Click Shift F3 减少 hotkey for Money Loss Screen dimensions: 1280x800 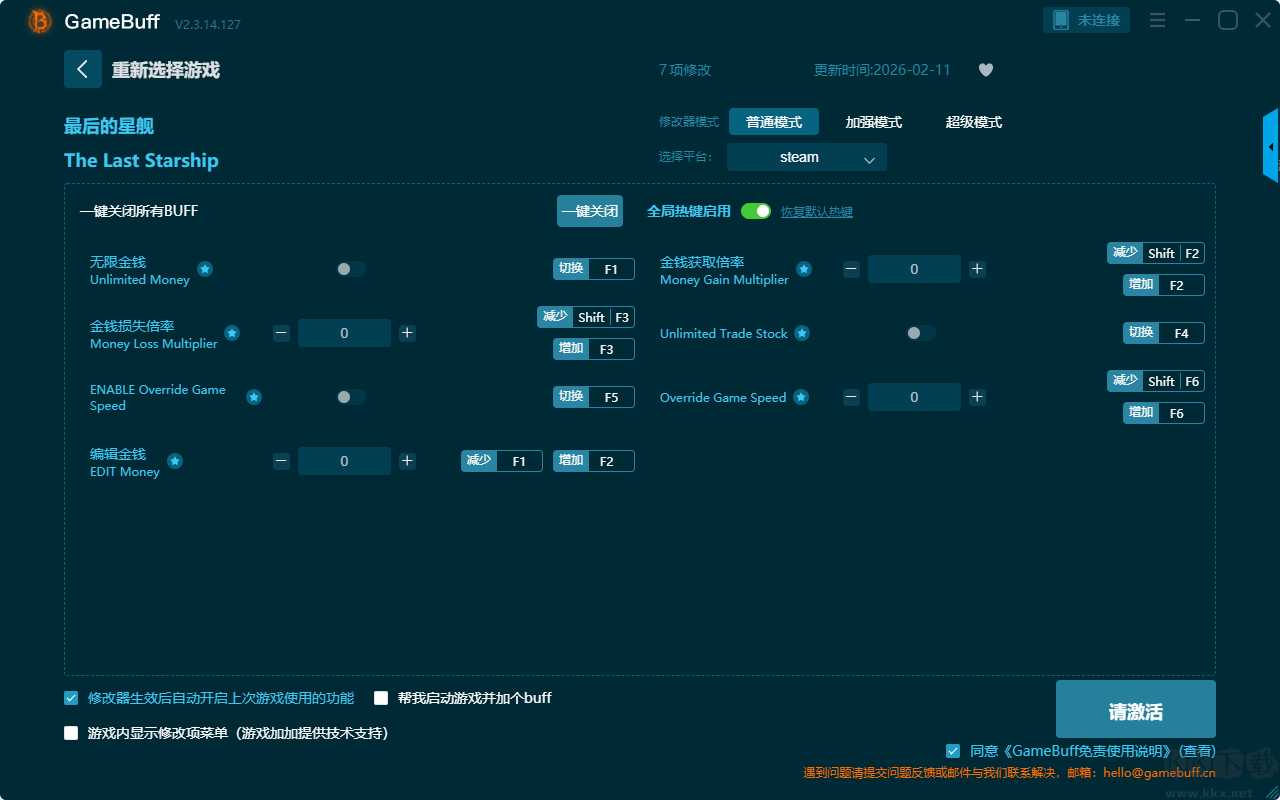click(586, 317)
